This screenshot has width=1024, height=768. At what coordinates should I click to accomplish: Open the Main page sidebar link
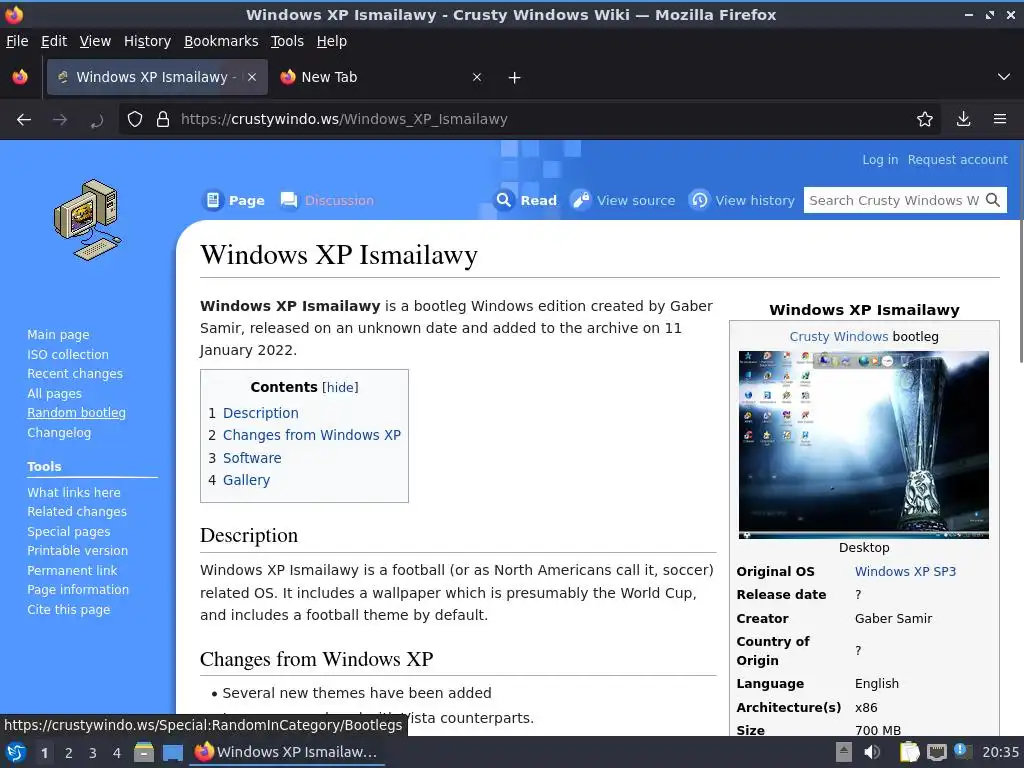[x=58, y=334]
